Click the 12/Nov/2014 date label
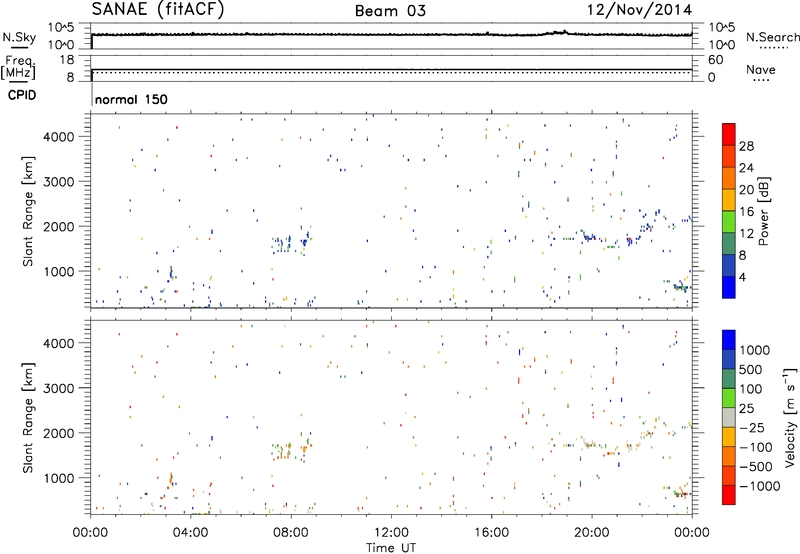The image size is (800, 554). point(639,10)
